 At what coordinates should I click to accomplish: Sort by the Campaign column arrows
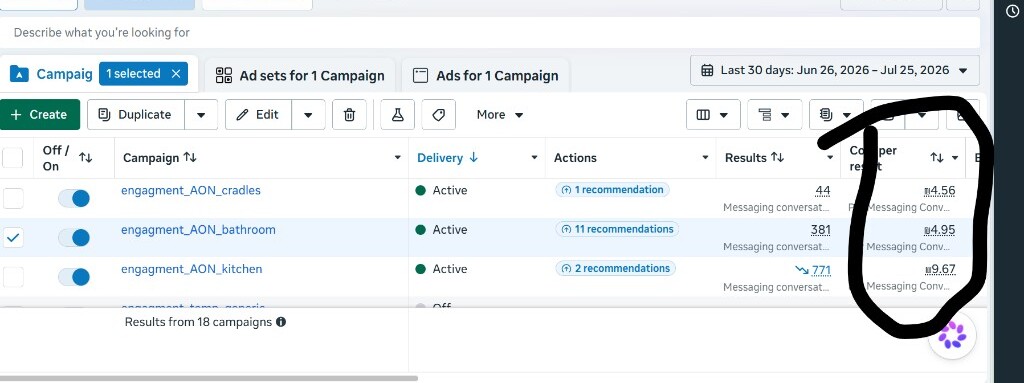point(190,158)
